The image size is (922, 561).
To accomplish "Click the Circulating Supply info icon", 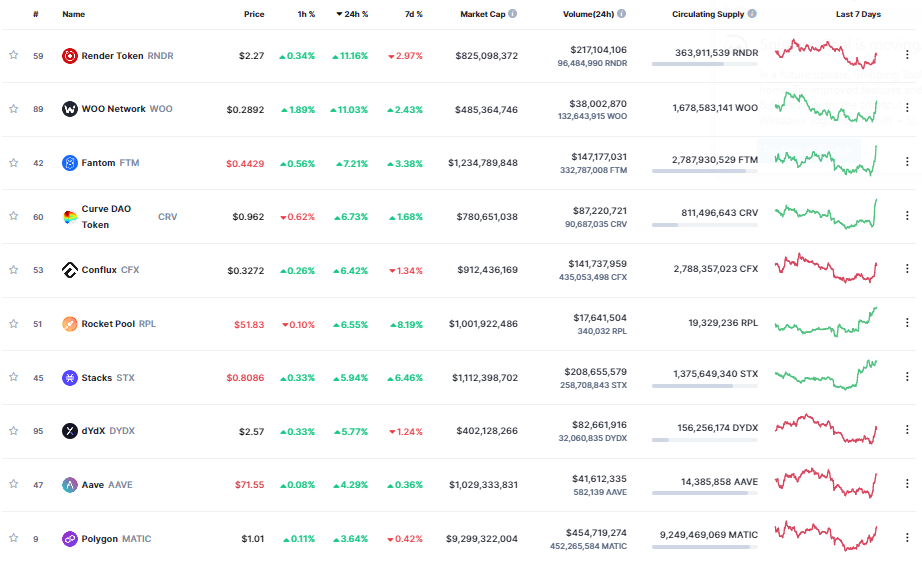I will point(752,14).
